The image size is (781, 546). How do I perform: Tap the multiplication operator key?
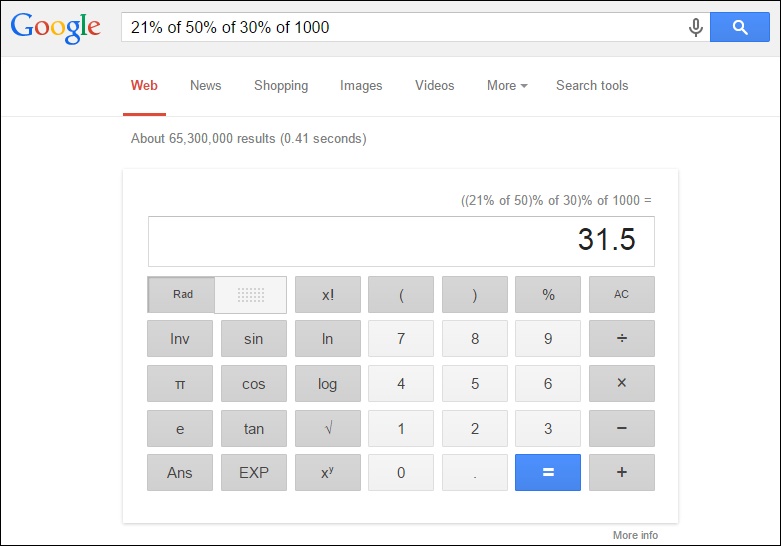[622, 384]
